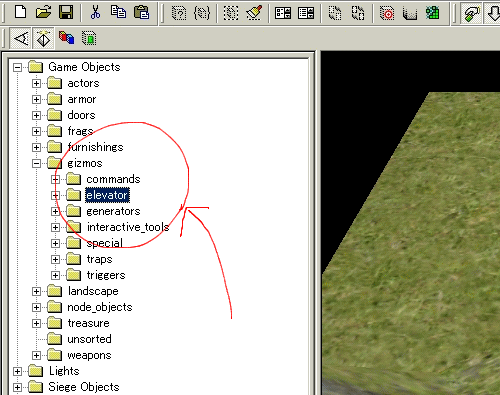Select the unsorted tree item
The image size is (500, 395).
pyautogui.click(x=89, y=339)
